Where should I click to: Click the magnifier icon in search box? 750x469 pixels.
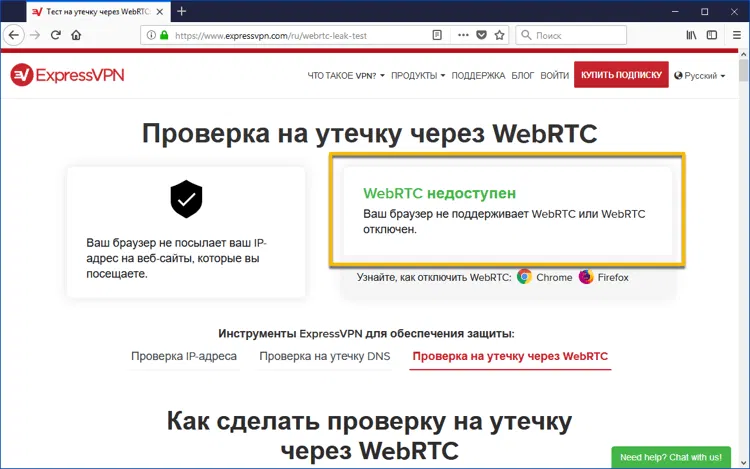526,35
